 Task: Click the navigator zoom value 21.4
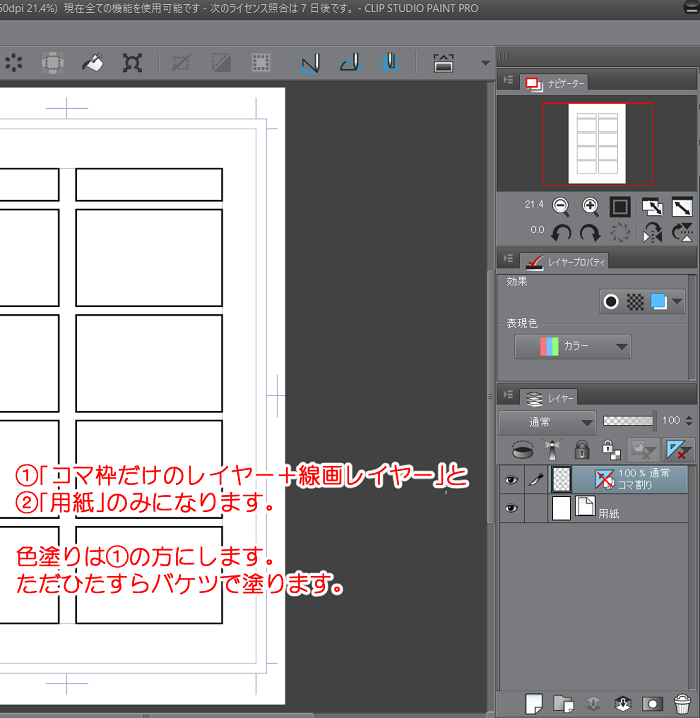[x=534, y=204]
